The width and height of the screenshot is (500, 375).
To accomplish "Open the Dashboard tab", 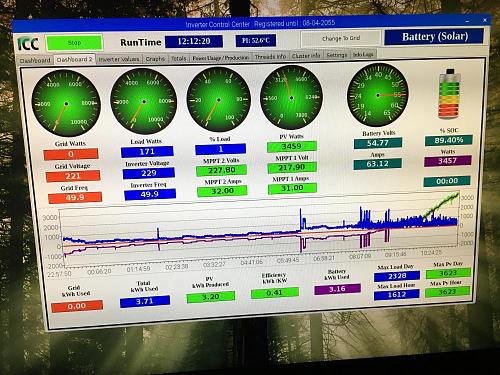I will tap(35, 60).
